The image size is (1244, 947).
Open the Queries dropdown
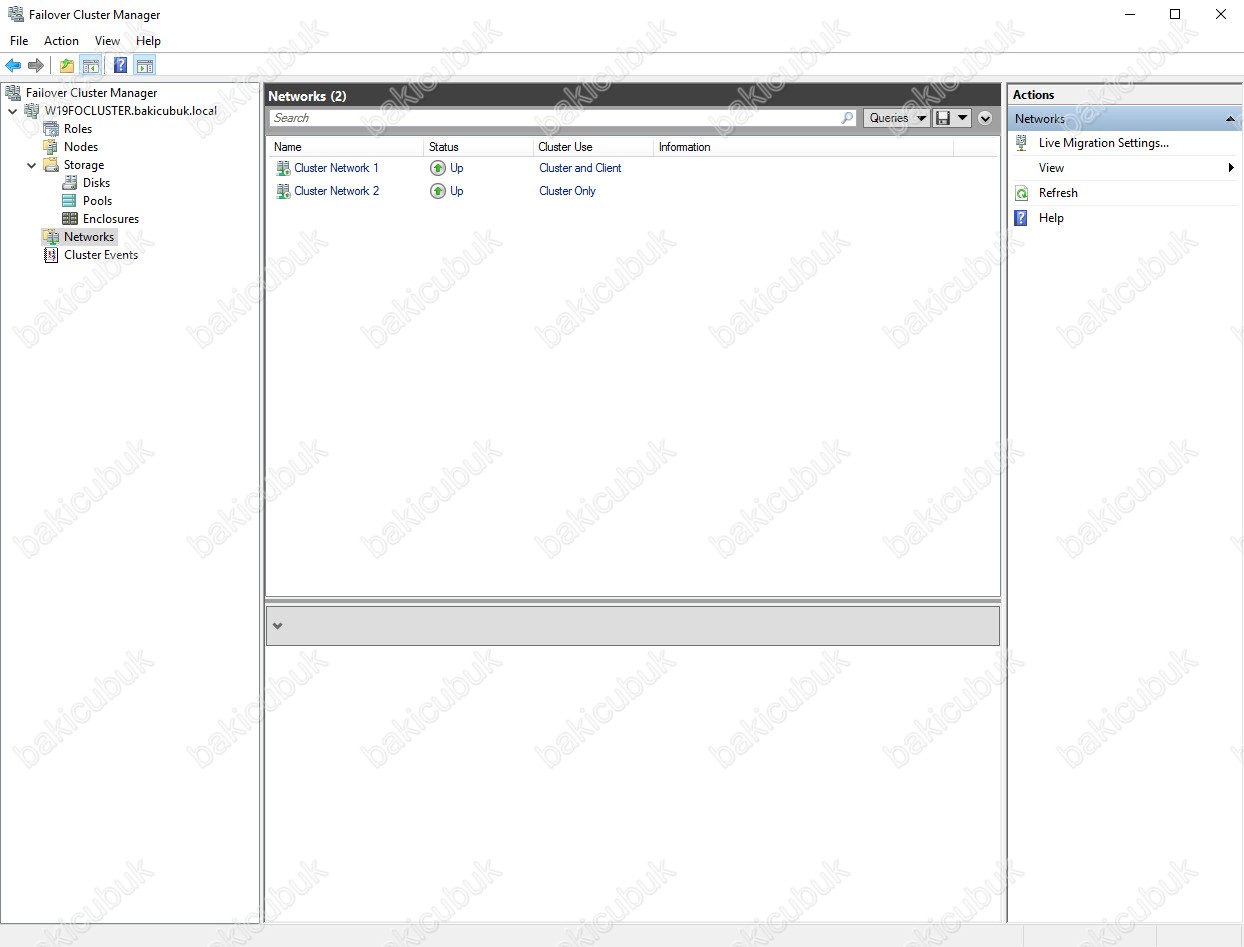point(896,118)
